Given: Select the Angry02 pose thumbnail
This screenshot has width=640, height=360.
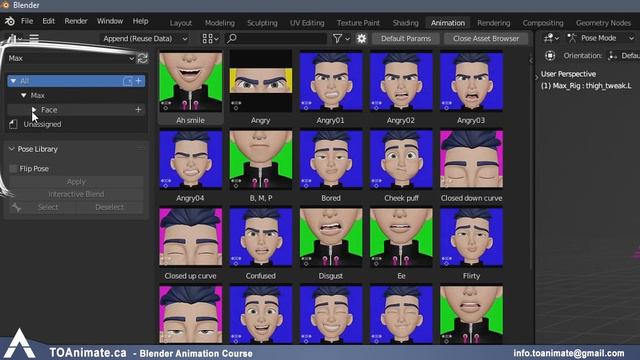Looking at the screenshot, I should (401, 82).
